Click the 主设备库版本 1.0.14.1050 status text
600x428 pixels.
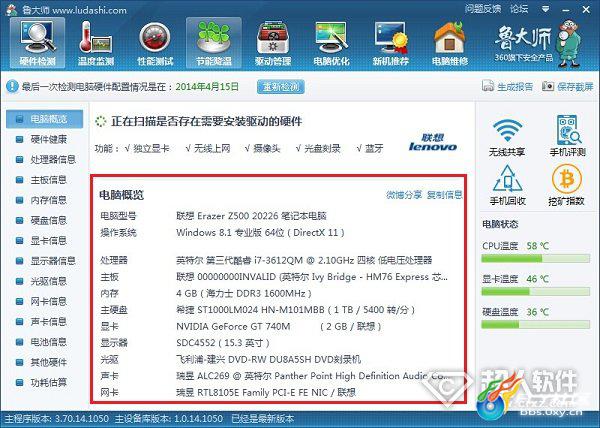(169, 419)
